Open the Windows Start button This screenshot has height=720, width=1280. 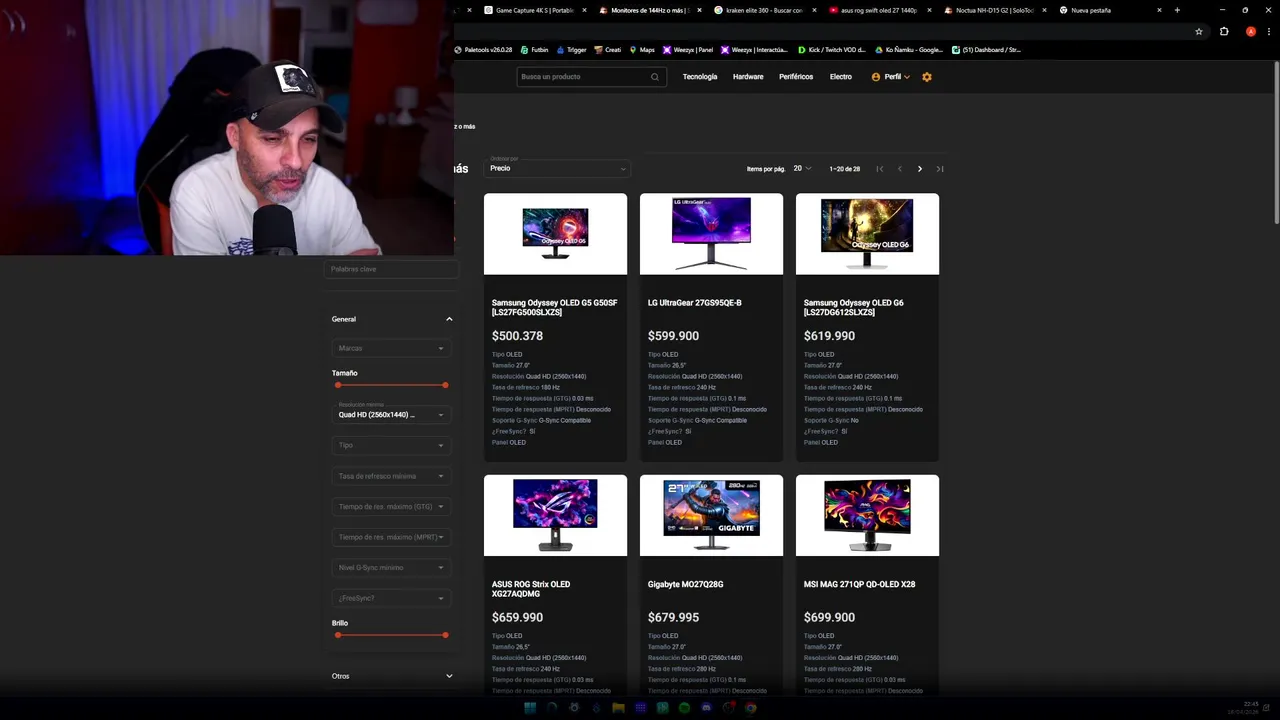[530, 707]
